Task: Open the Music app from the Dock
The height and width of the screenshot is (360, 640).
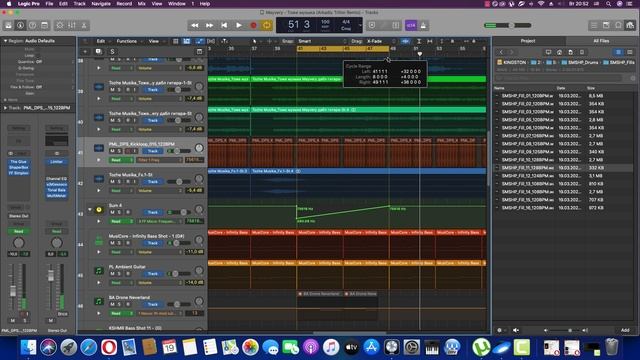Action: tap(331, 347)
